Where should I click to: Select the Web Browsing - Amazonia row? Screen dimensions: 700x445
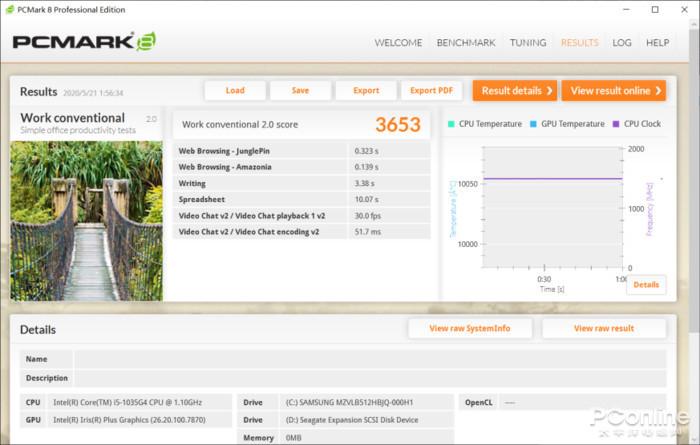click(302, 167)
